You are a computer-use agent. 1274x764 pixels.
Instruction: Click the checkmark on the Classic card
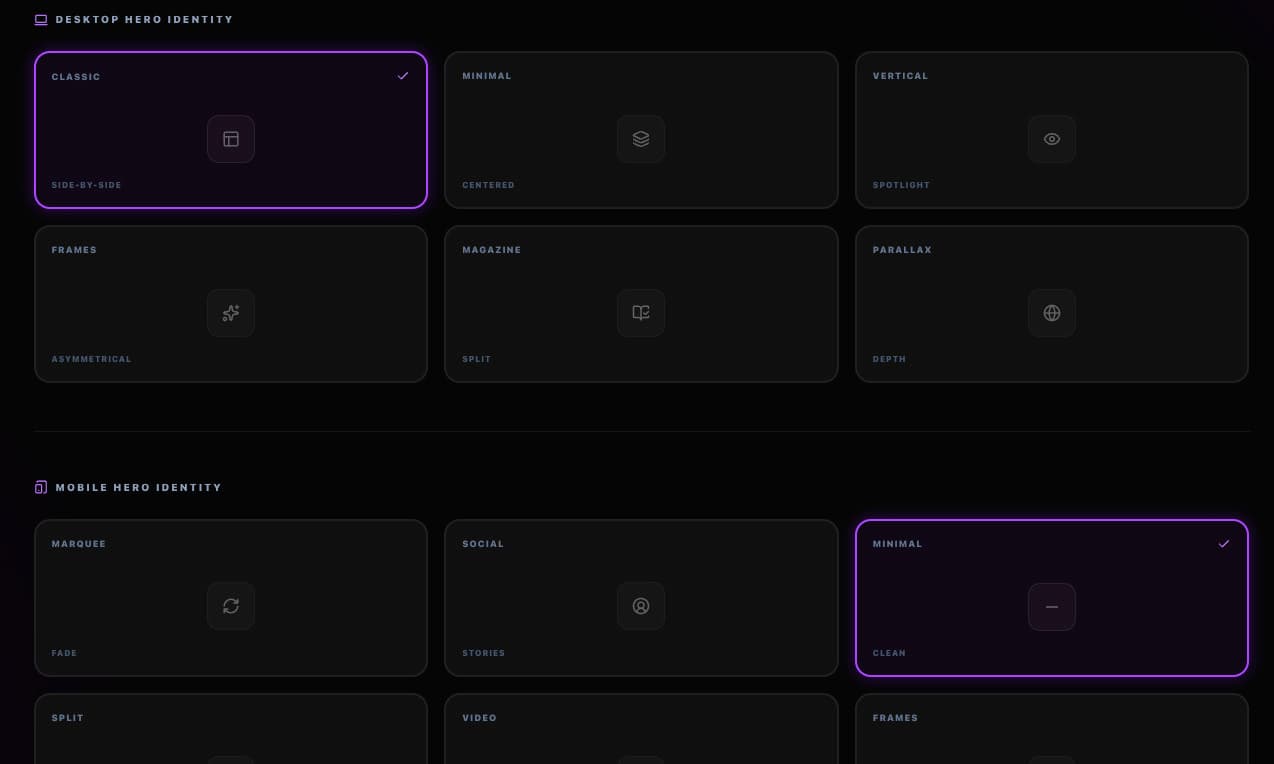coord(403,76)
